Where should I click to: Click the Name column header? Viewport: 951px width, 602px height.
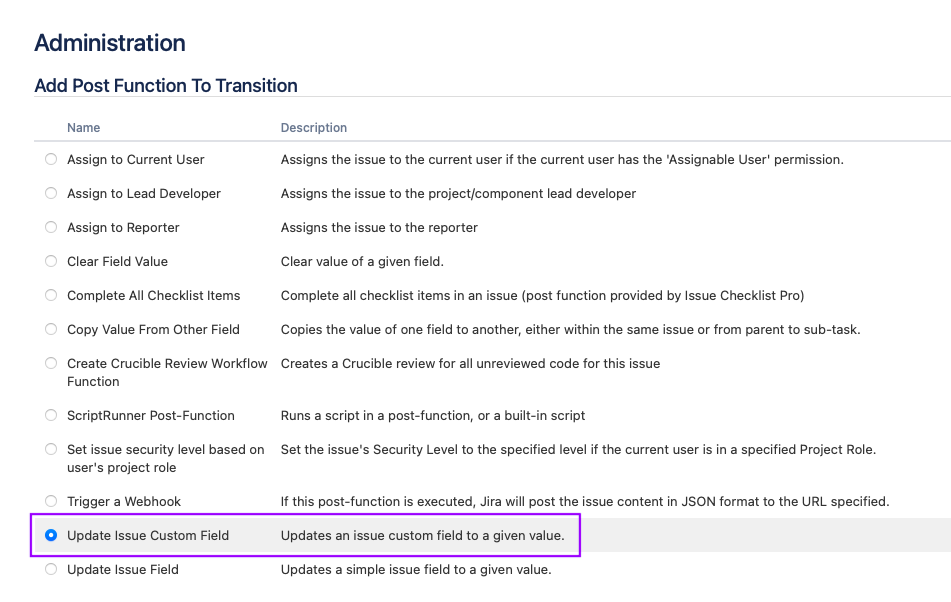point(84,127)
